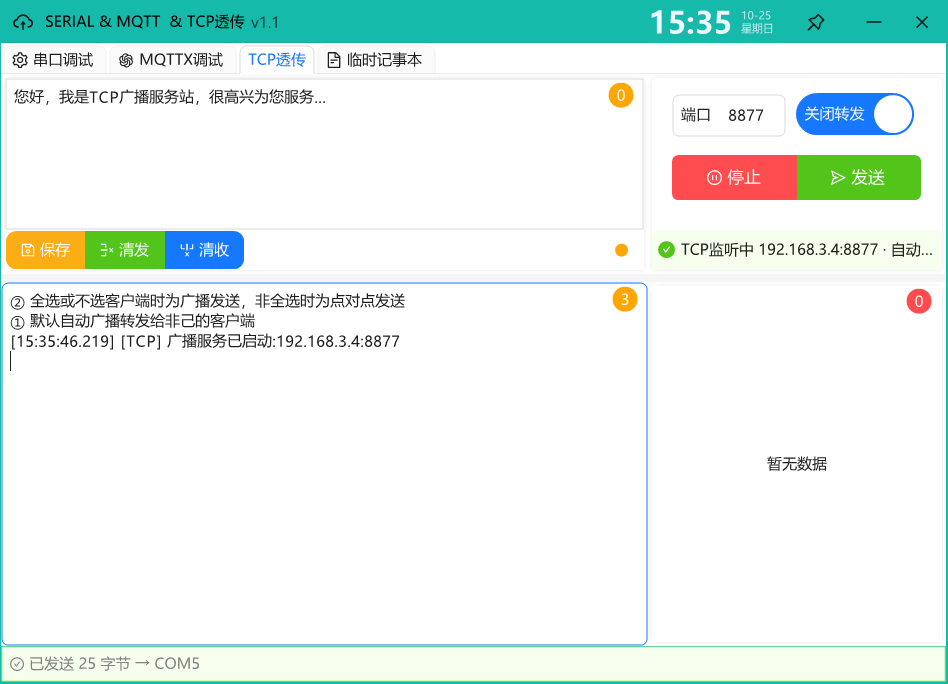
Task: Click the 已发送 25 字节 → COM5 status message
Action: coord(114,664)
